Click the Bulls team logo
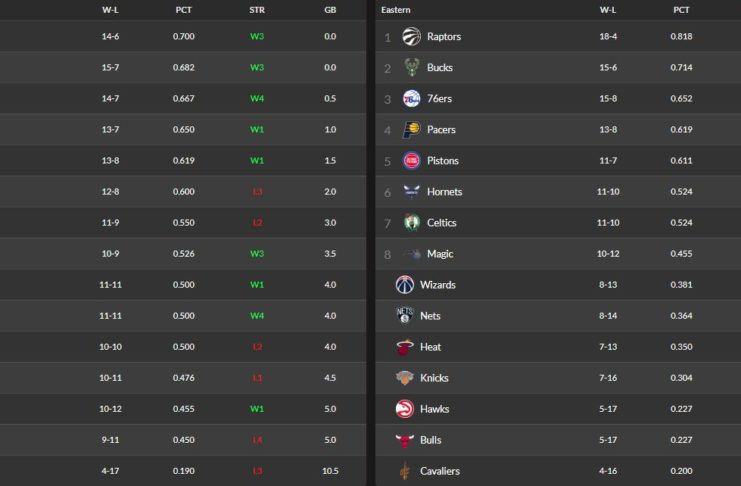 (404, 440)
